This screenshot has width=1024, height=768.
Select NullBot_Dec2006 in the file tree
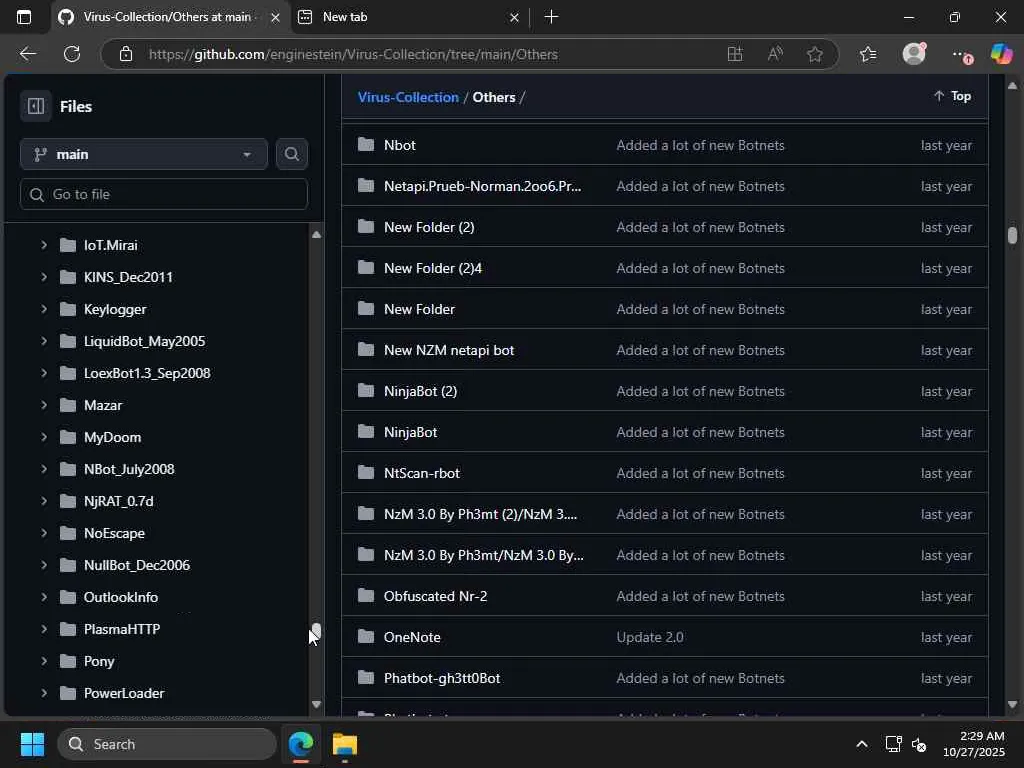click(x=136, y=565)
